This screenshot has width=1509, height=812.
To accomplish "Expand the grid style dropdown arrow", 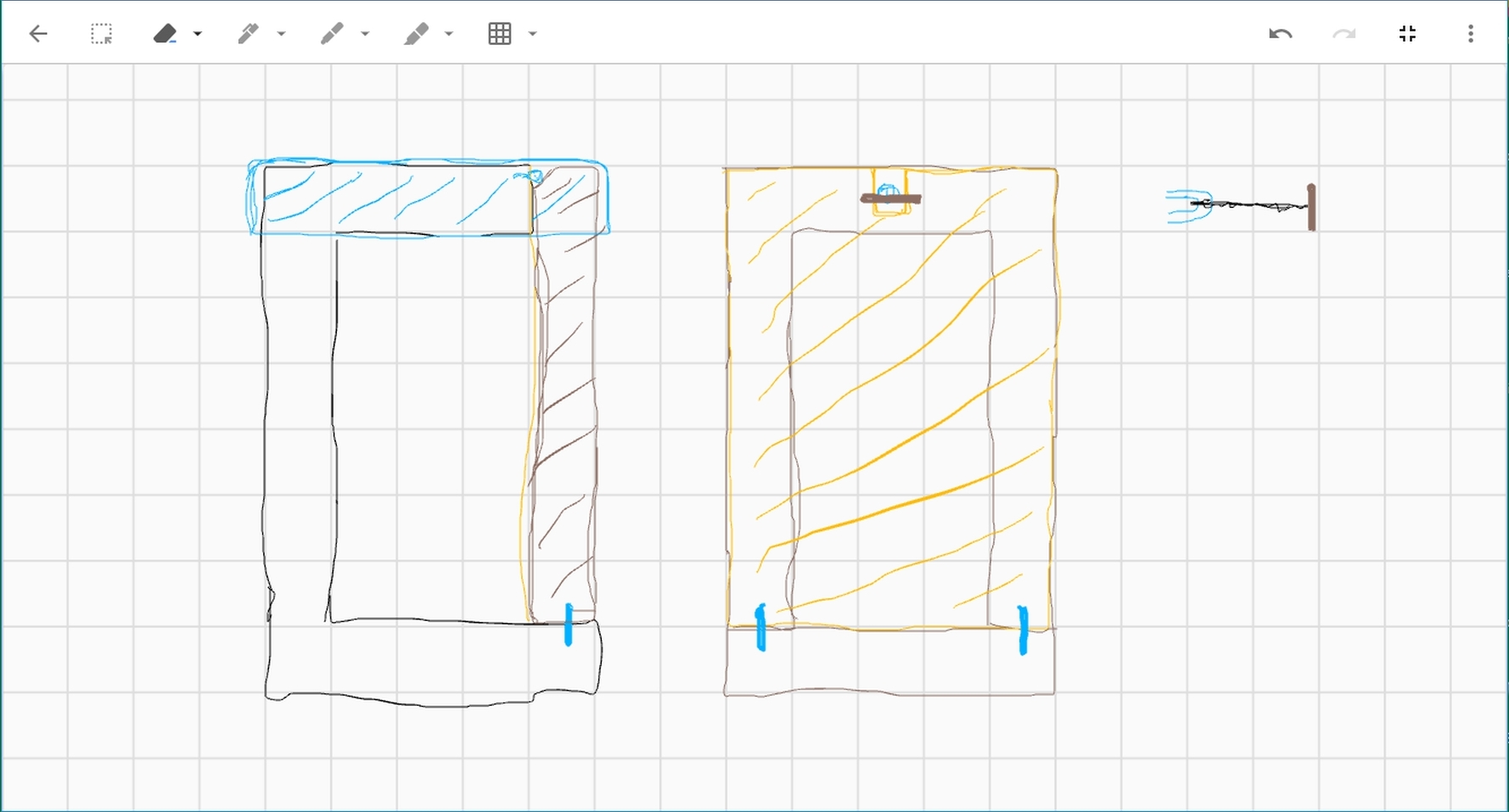I will [x=533, y=34].
